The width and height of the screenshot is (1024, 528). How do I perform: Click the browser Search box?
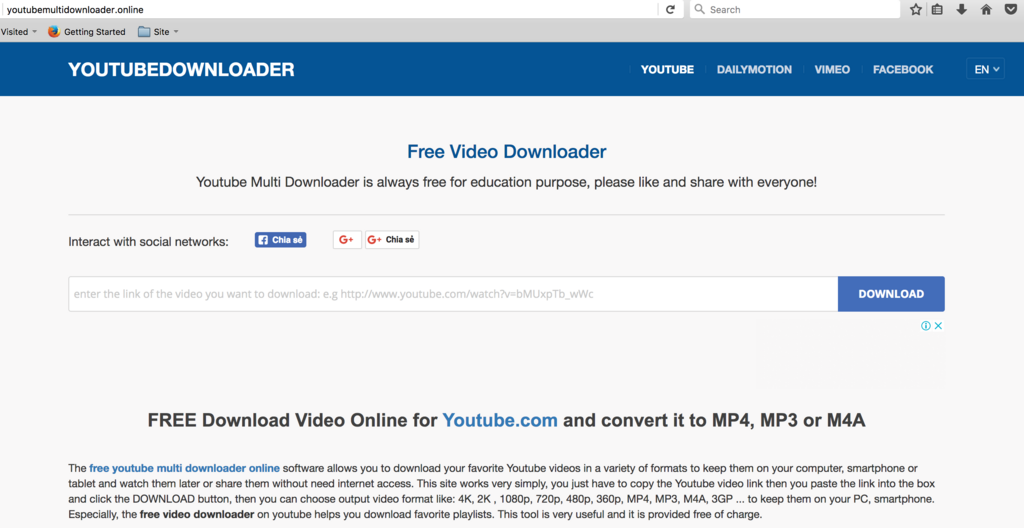coord(794,9)
